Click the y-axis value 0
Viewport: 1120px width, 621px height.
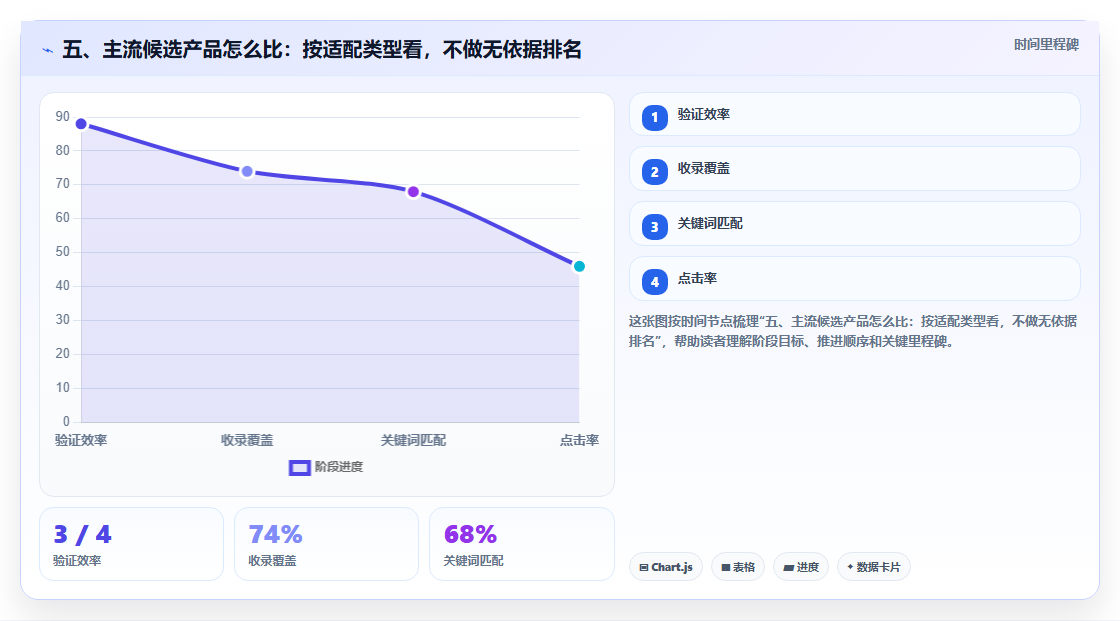point(66,422)
